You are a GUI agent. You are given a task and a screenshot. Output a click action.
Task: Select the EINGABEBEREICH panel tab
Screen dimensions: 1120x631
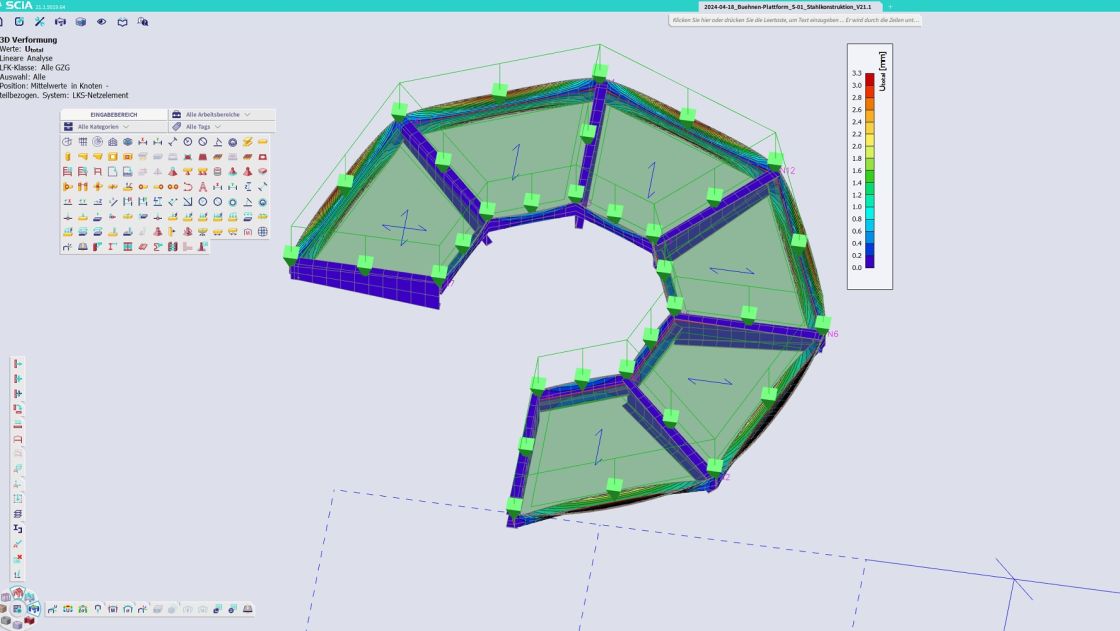[x=114, y=114]
